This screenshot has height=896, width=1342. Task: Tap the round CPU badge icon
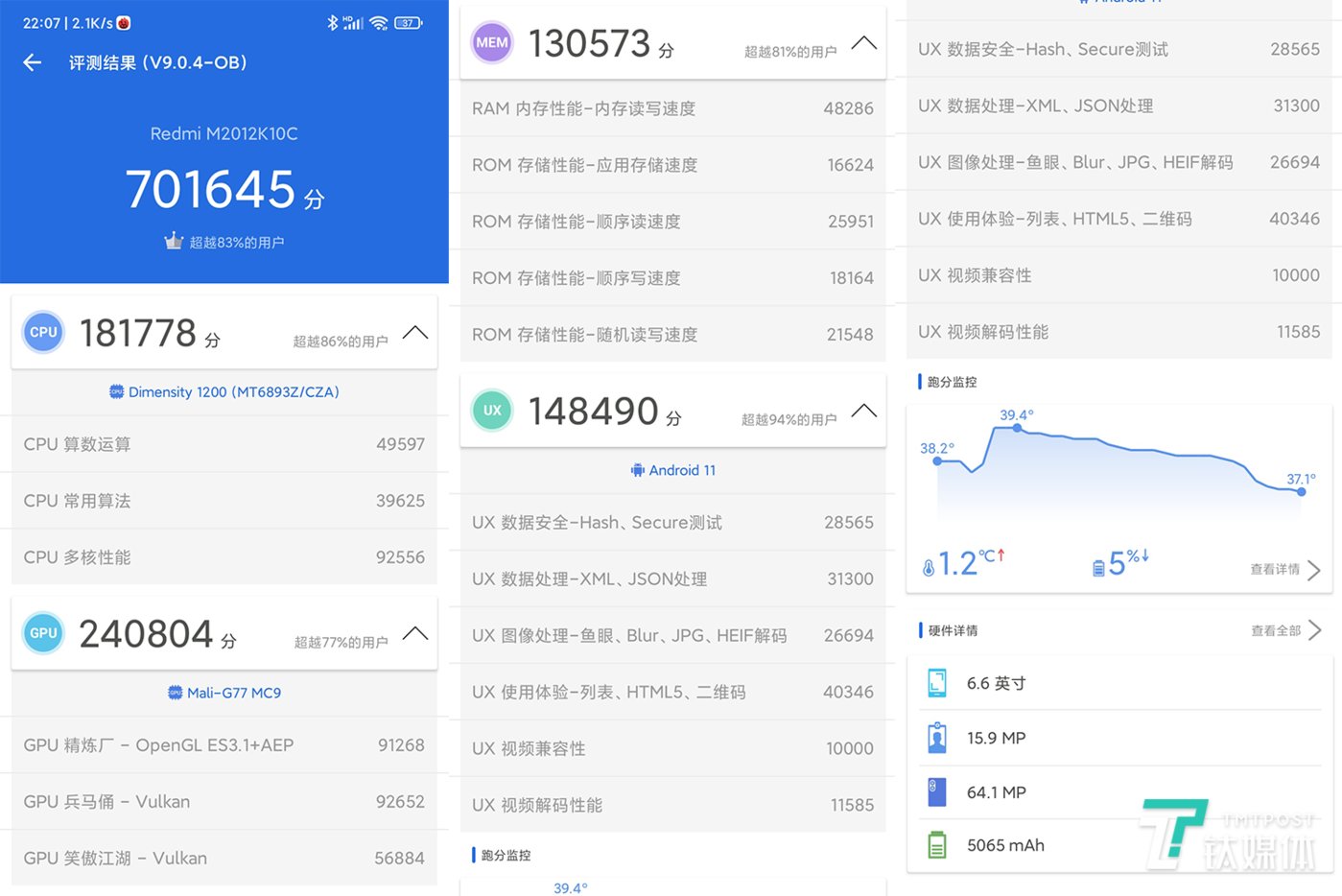point(43,332)
